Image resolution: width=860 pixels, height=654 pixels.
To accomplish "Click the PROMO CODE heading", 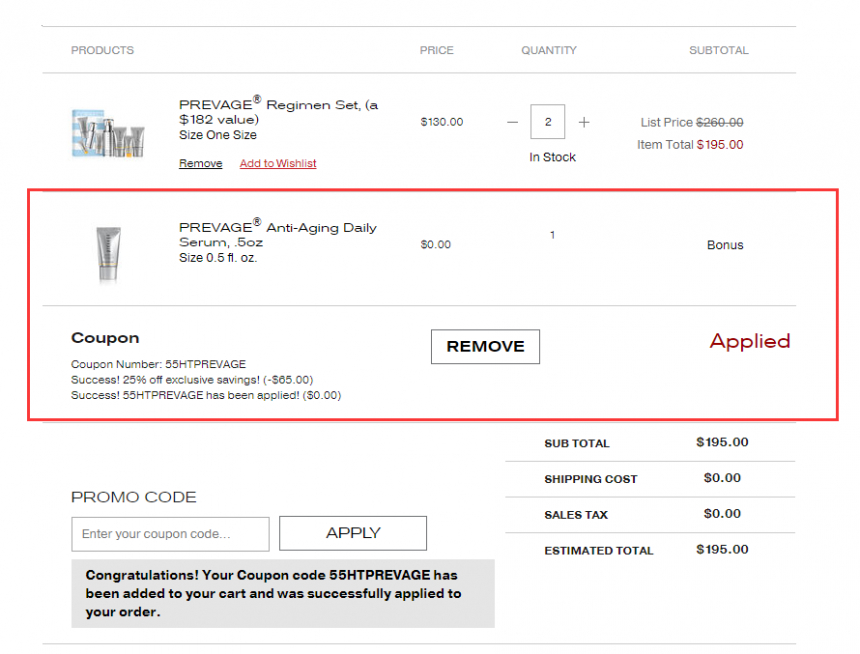I will [134, 497].
